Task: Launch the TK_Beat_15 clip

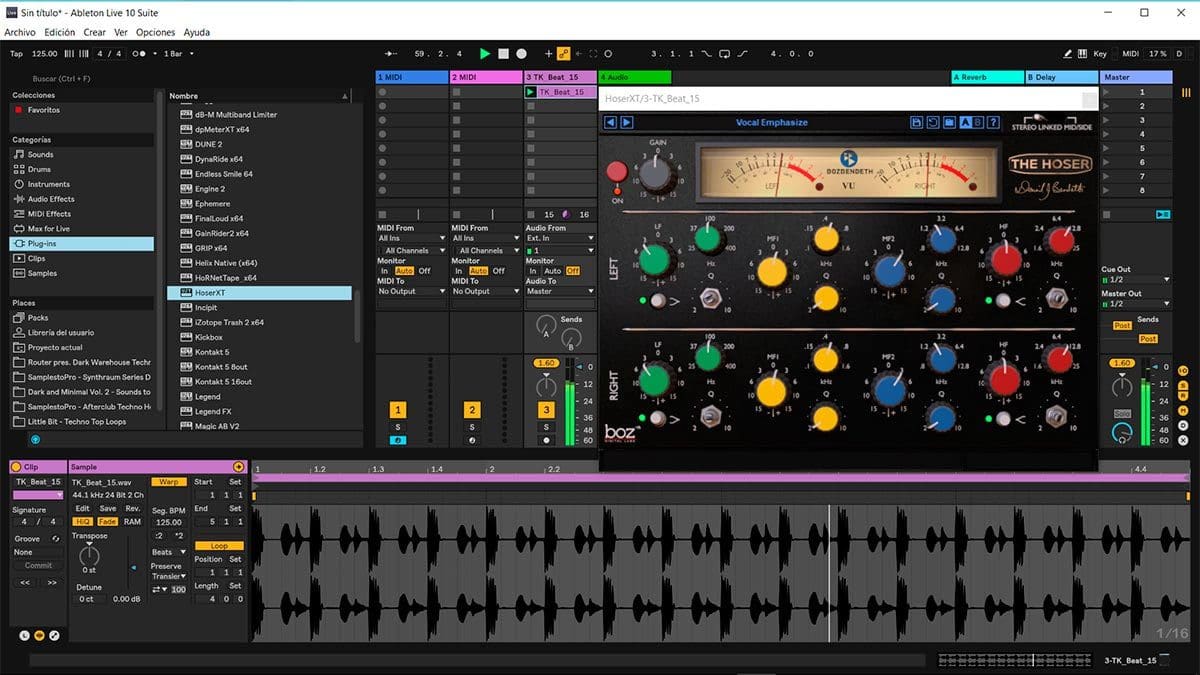Action: (x=531, y=92)
